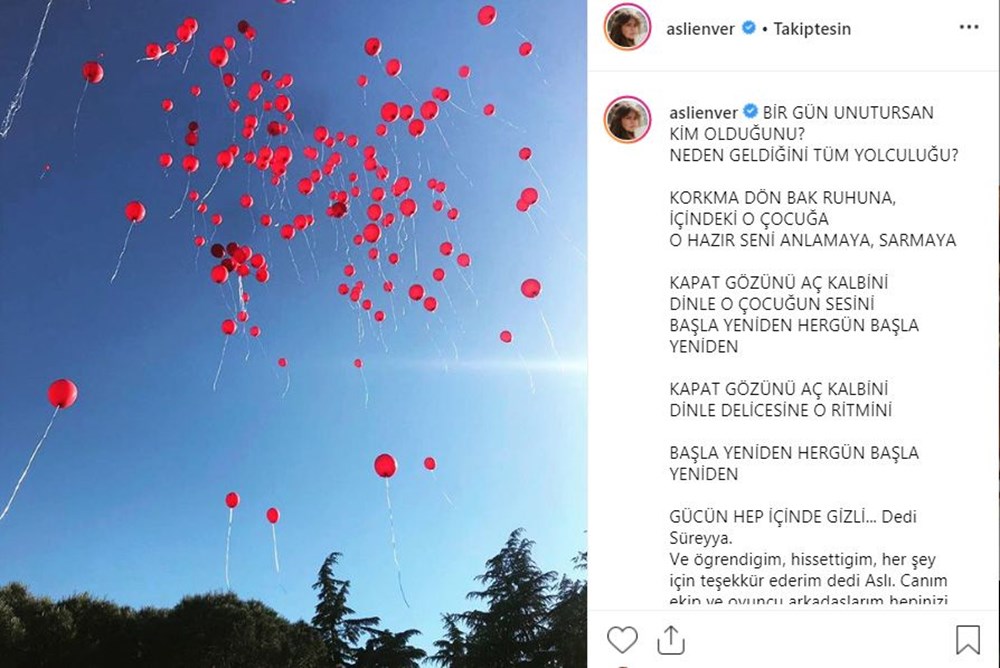Image resolution: width=1000 pixels, height=668 pixels.
Task: Open the red balloons sky photo
Action: (293, 334)
